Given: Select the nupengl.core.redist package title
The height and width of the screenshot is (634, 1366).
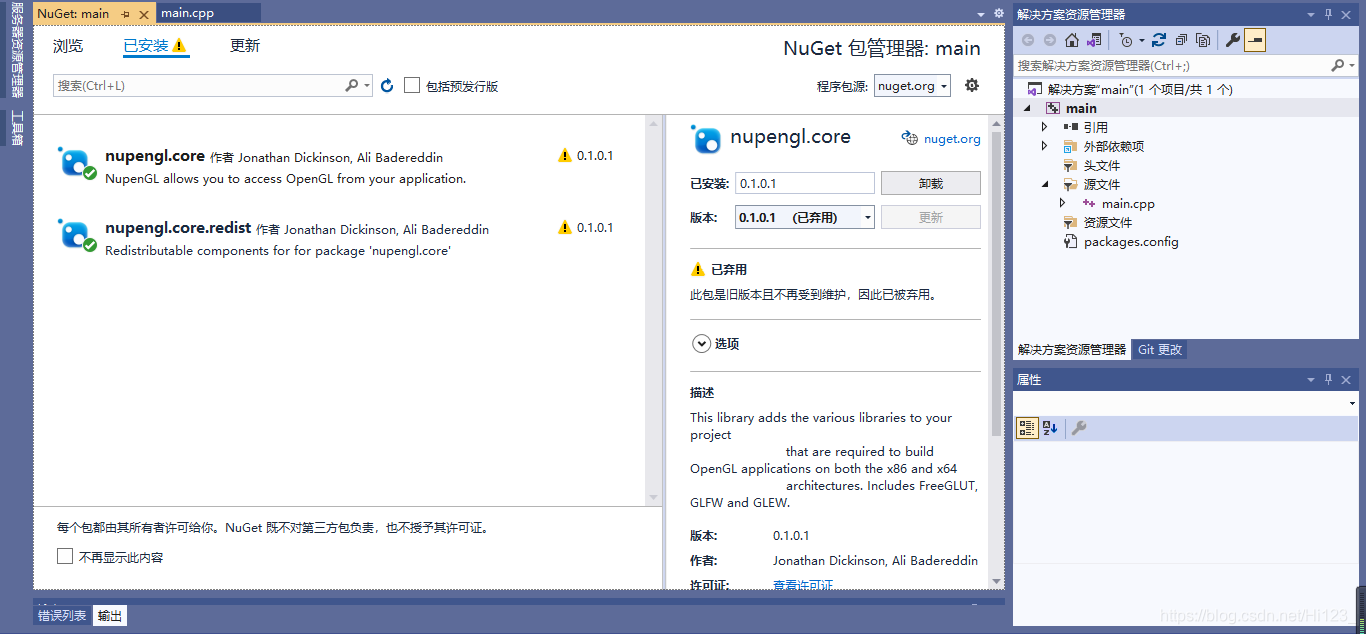Looking at the screenshot, I should click(x=178, y=228).
